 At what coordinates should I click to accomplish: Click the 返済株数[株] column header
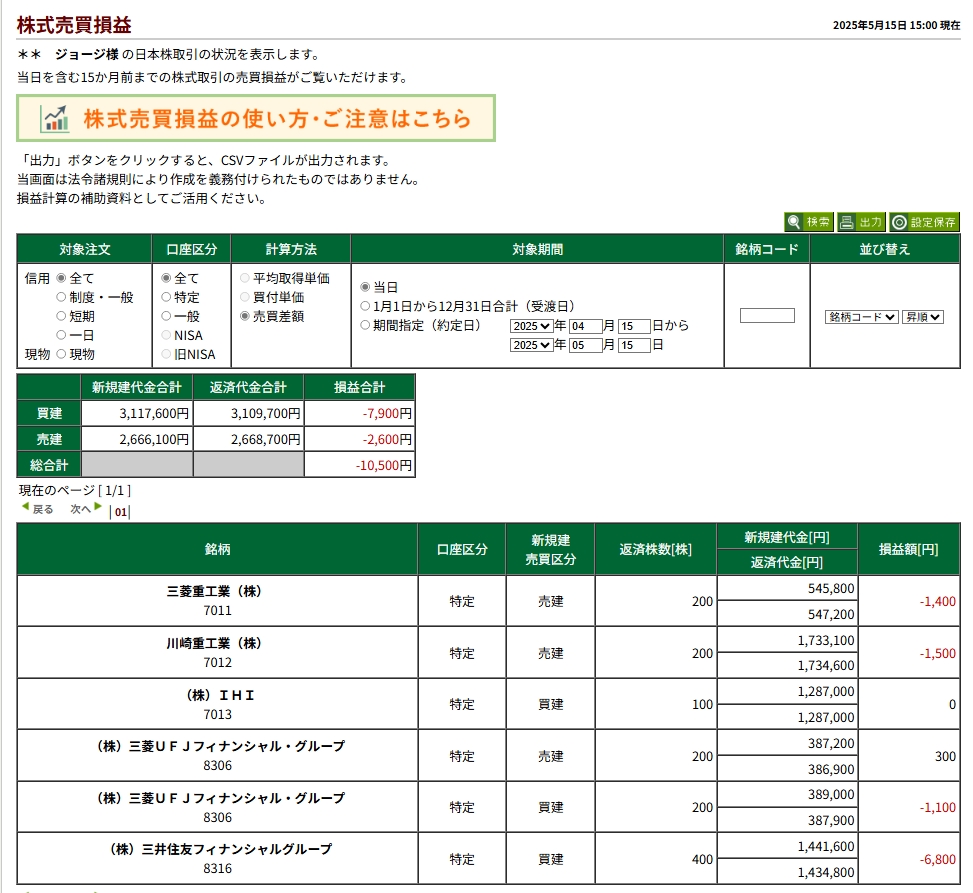(x=655, y=549)
